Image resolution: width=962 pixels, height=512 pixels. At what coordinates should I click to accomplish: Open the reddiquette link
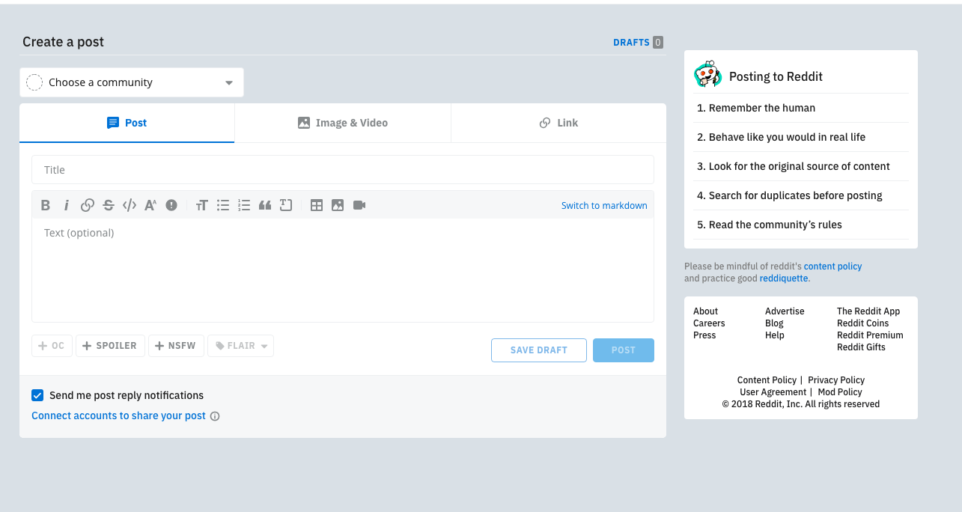[x=783, y=278]
